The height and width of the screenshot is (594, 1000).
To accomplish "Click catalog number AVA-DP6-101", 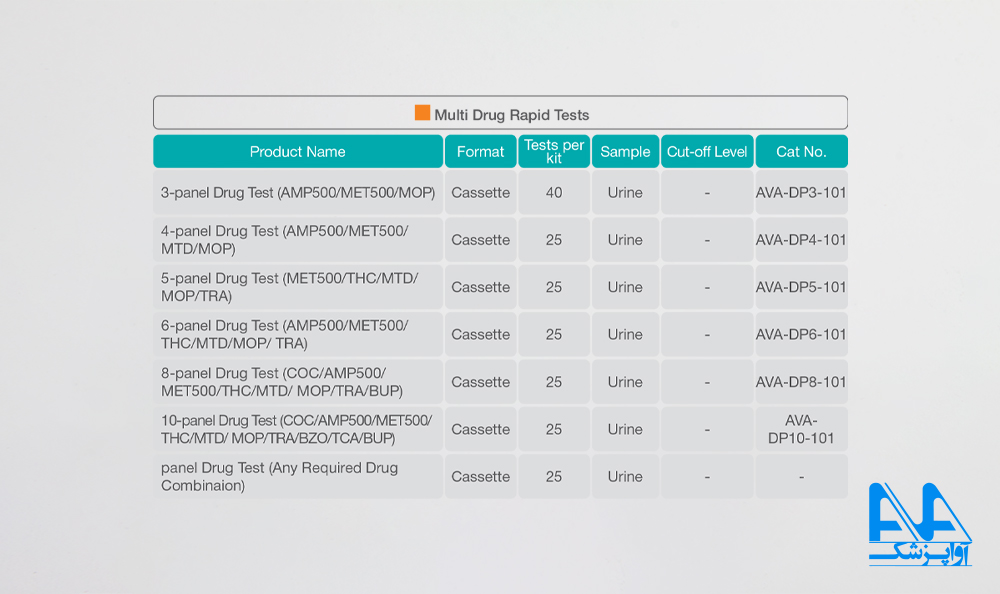I will [801, 334].
